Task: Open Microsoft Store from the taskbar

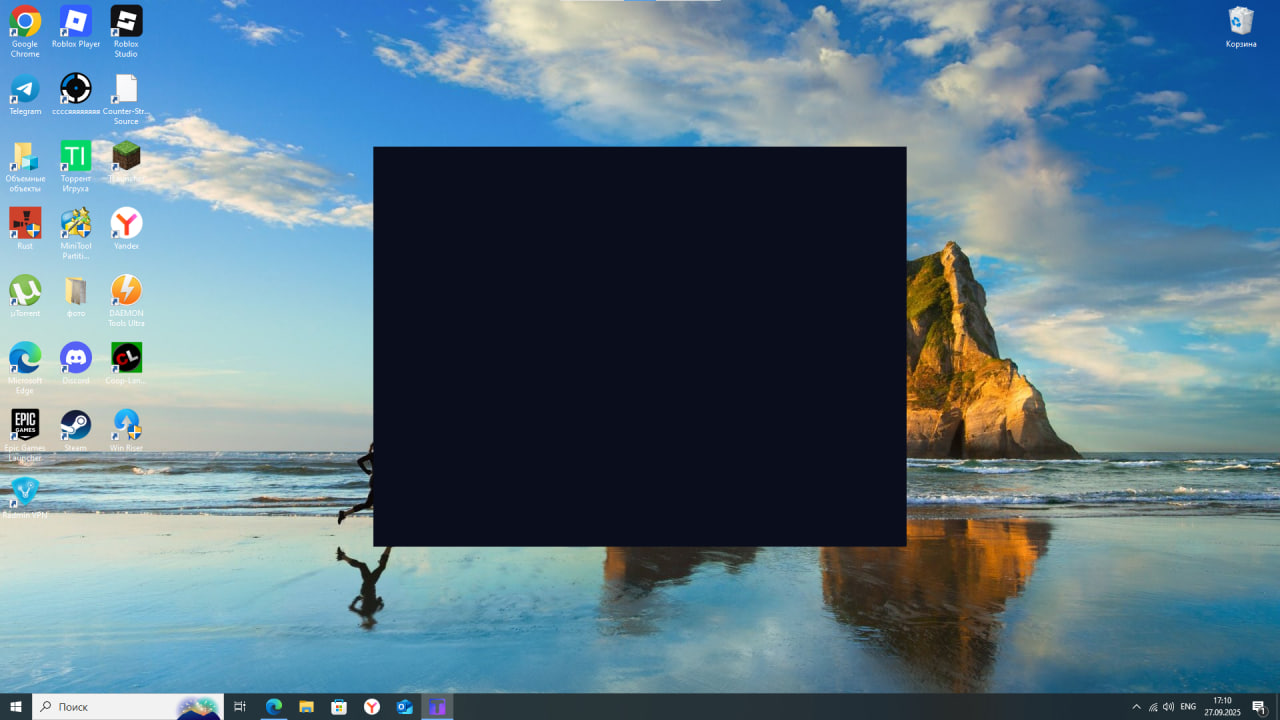Action: pos(339,707)
